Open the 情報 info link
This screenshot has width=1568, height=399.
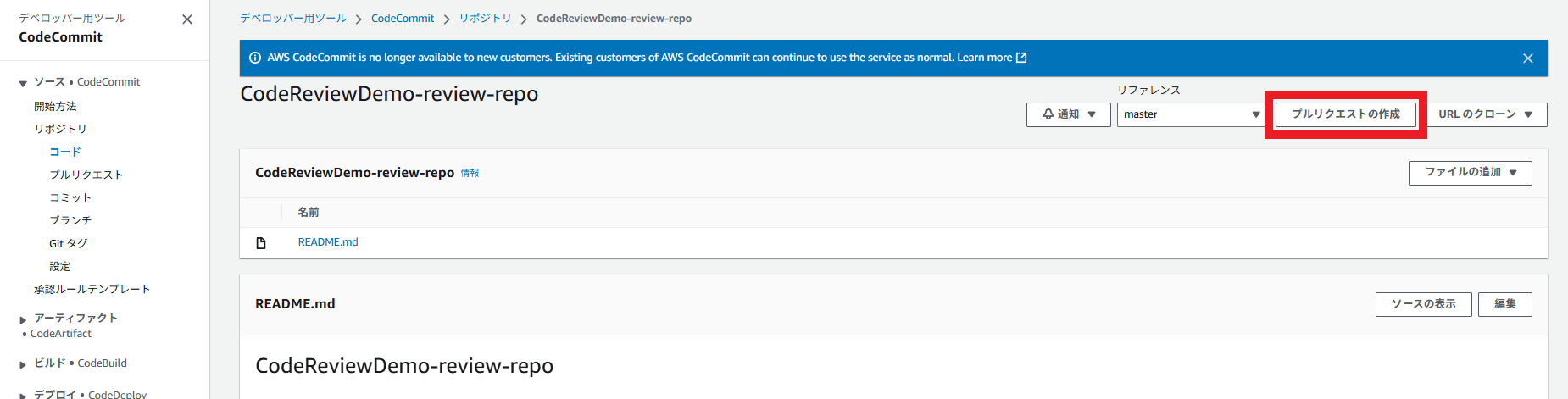(470, 173)
